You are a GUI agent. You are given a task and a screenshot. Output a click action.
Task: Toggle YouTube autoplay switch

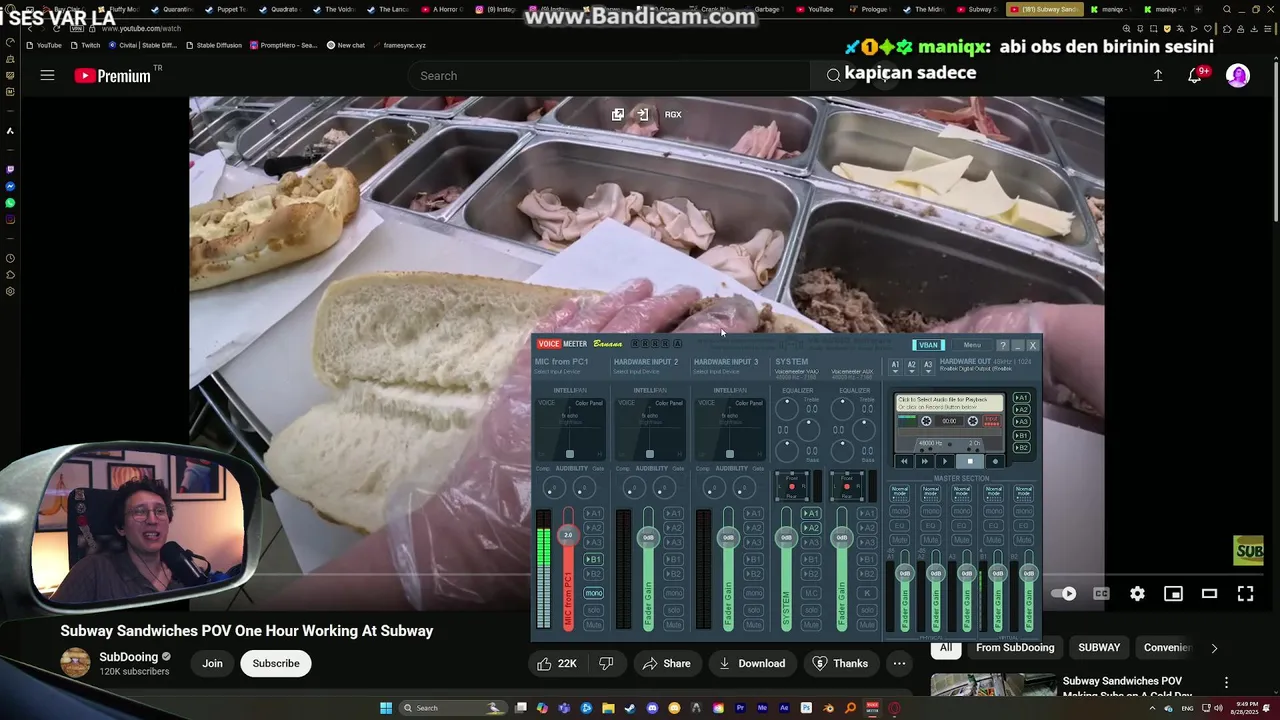[x=1064, y=593]
